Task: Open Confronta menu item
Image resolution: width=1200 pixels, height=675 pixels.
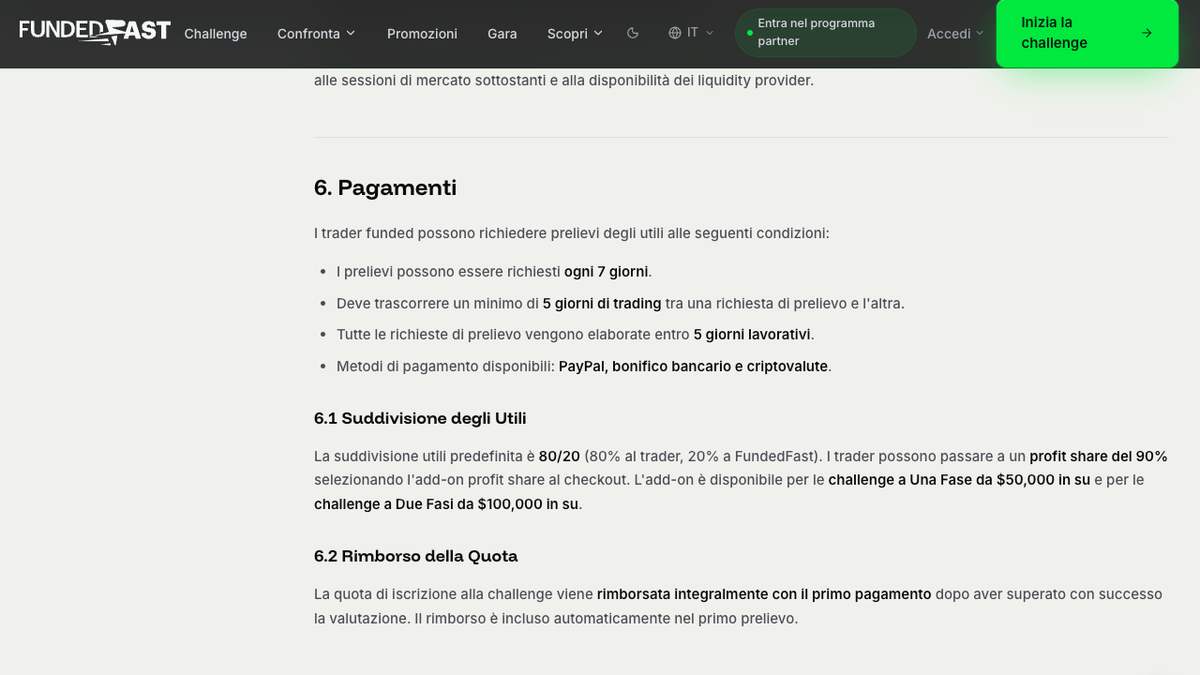Action: point(316,33)
